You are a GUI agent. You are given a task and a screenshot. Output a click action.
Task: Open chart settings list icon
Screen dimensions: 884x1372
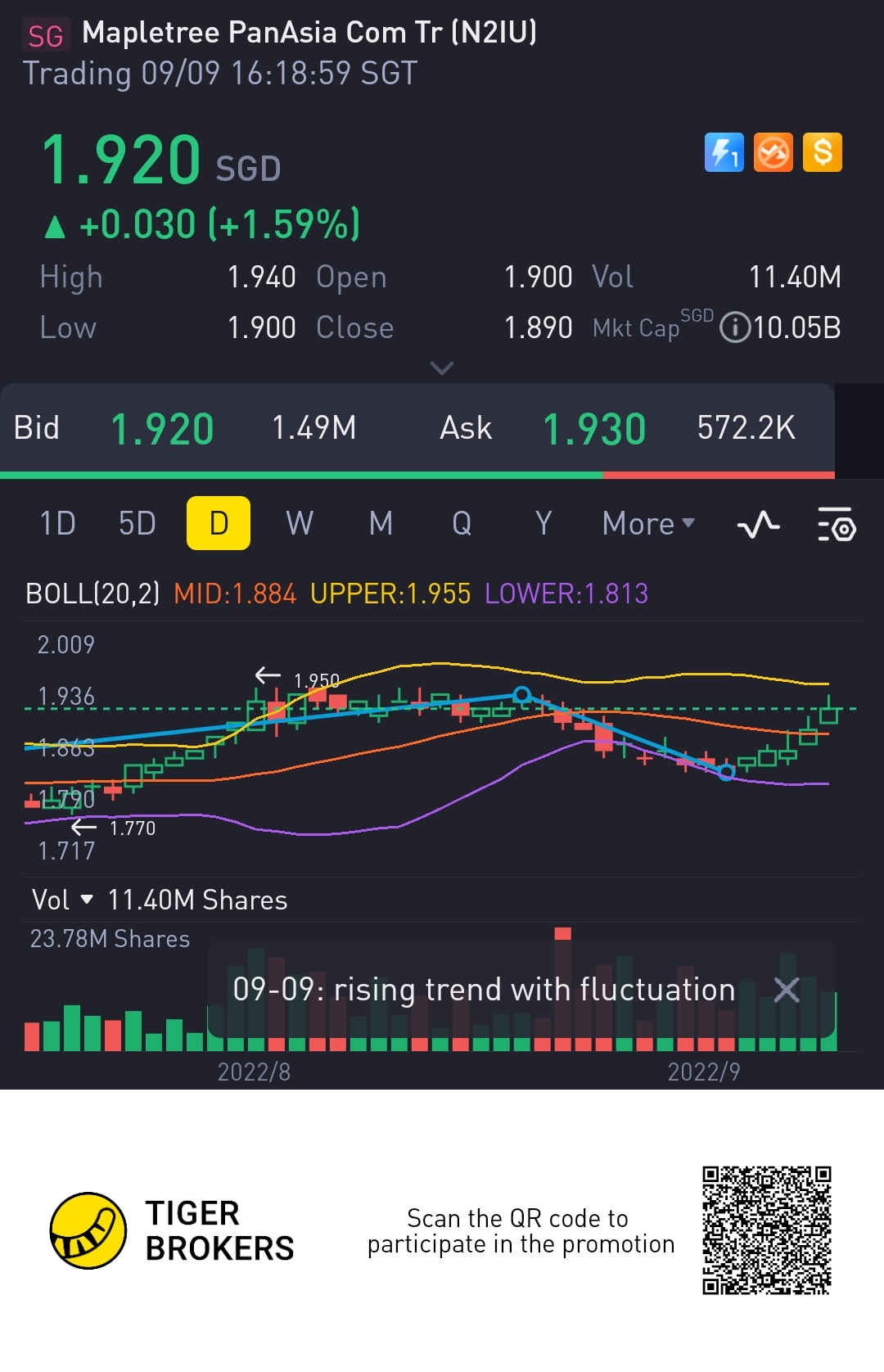837,524
